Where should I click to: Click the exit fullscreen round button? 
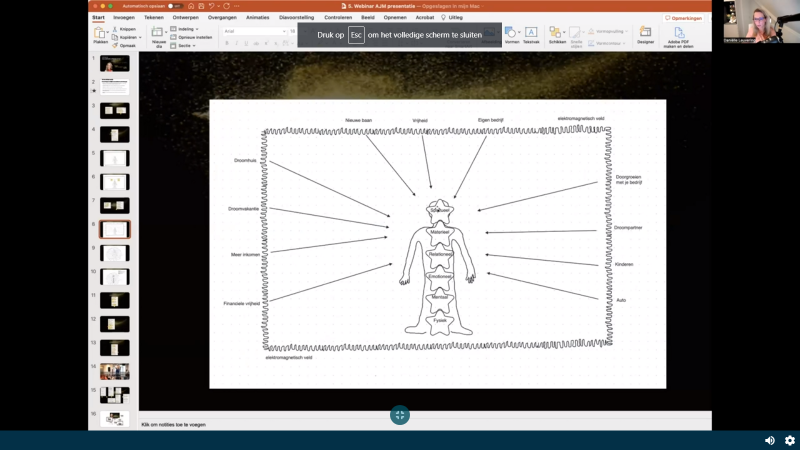click(x=400, y=415)
